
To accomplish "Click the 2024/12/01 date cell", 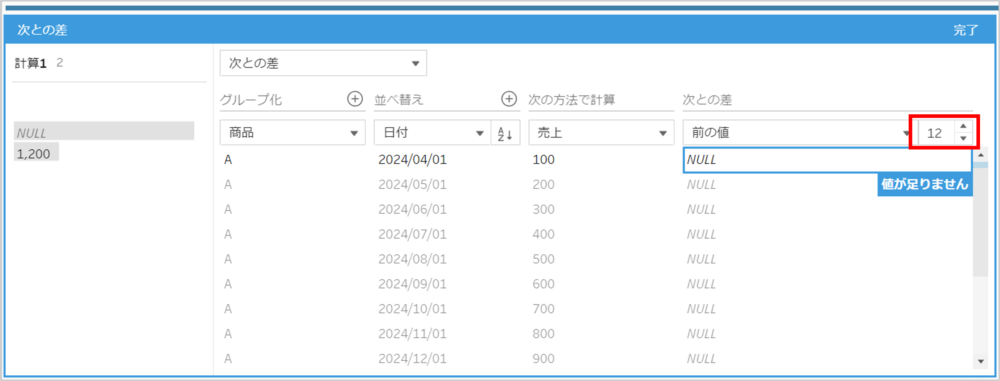I will tap(413, 359).
